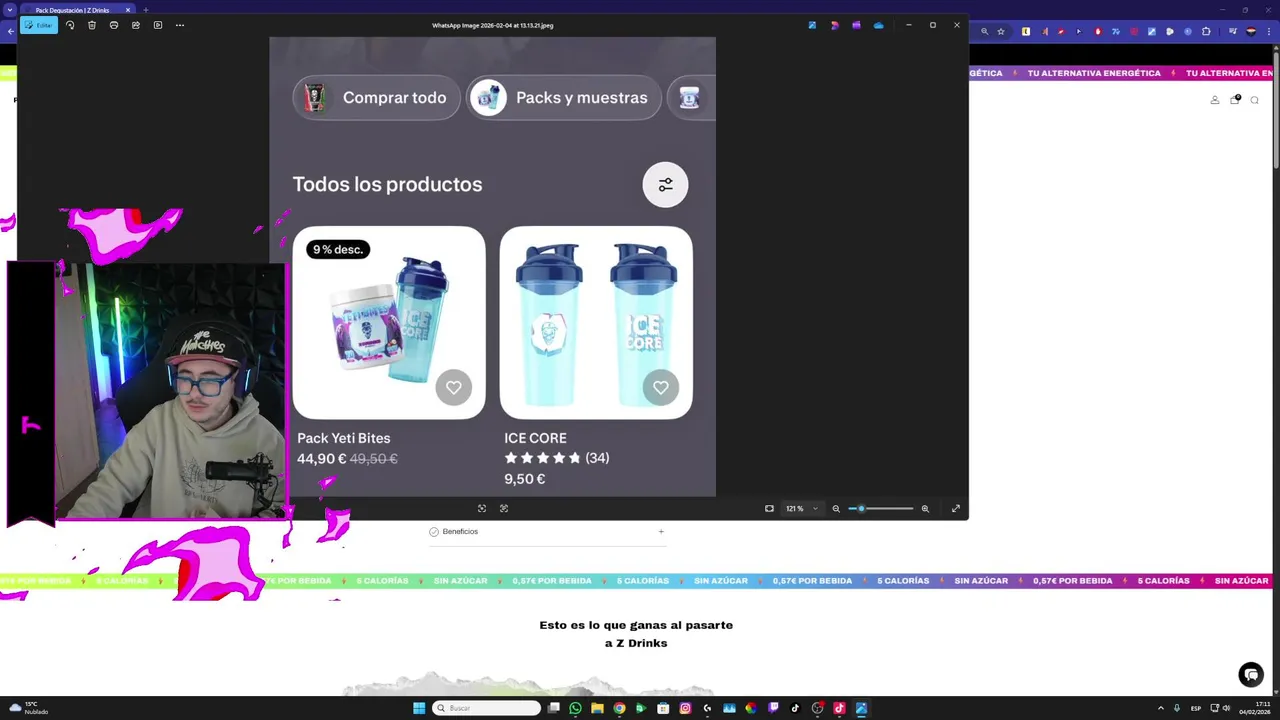
Task: Open WhatsApp from the taskbar
Action: point(575,708)
